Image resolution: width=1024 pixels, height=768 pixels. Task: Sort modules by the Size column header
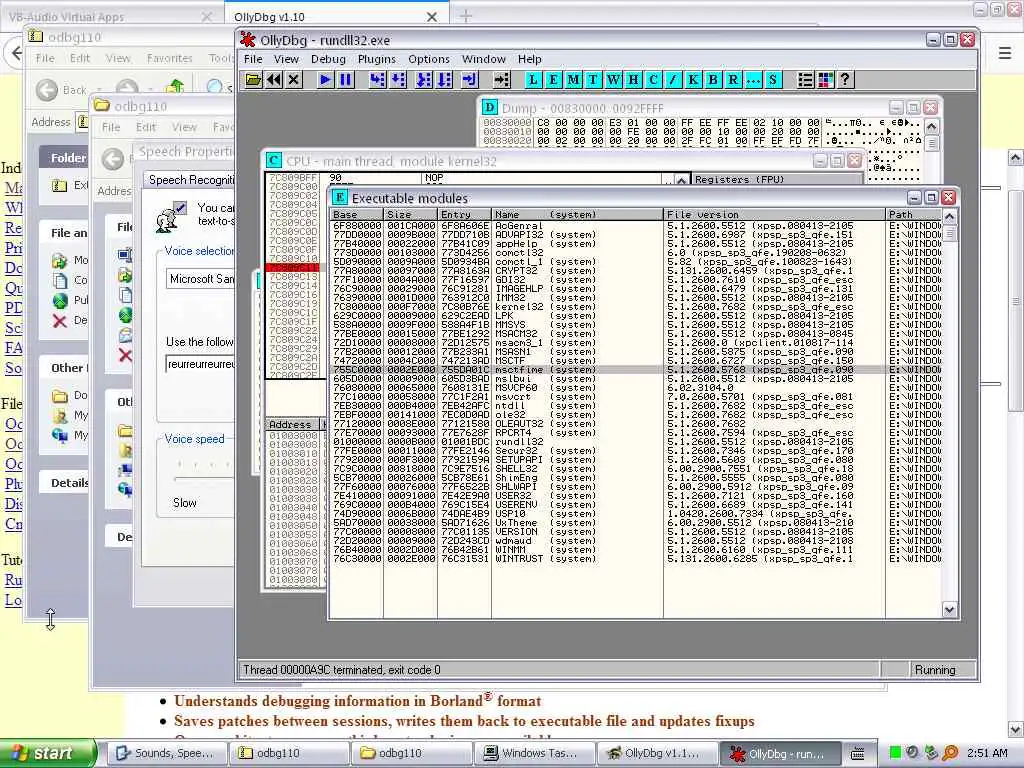[410, 214]
